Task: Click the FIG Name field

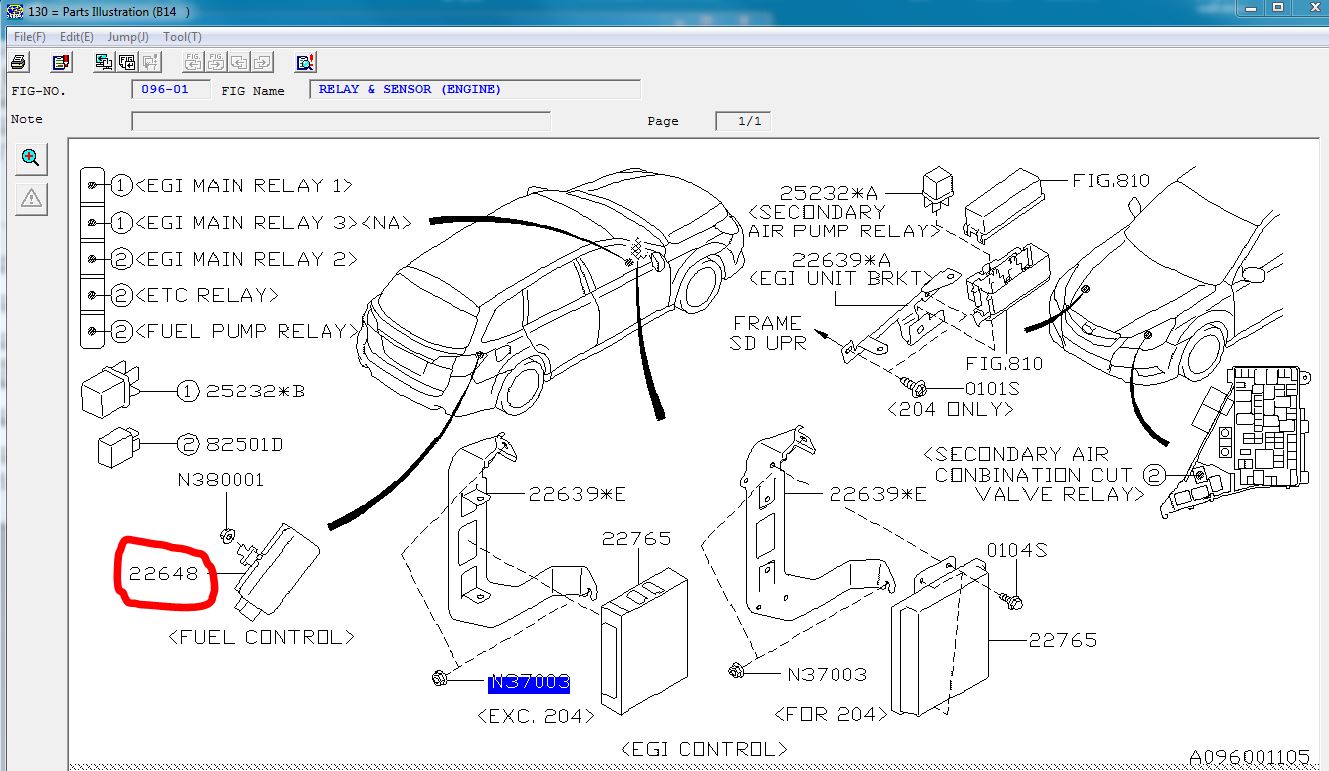Action: [474, 90]
